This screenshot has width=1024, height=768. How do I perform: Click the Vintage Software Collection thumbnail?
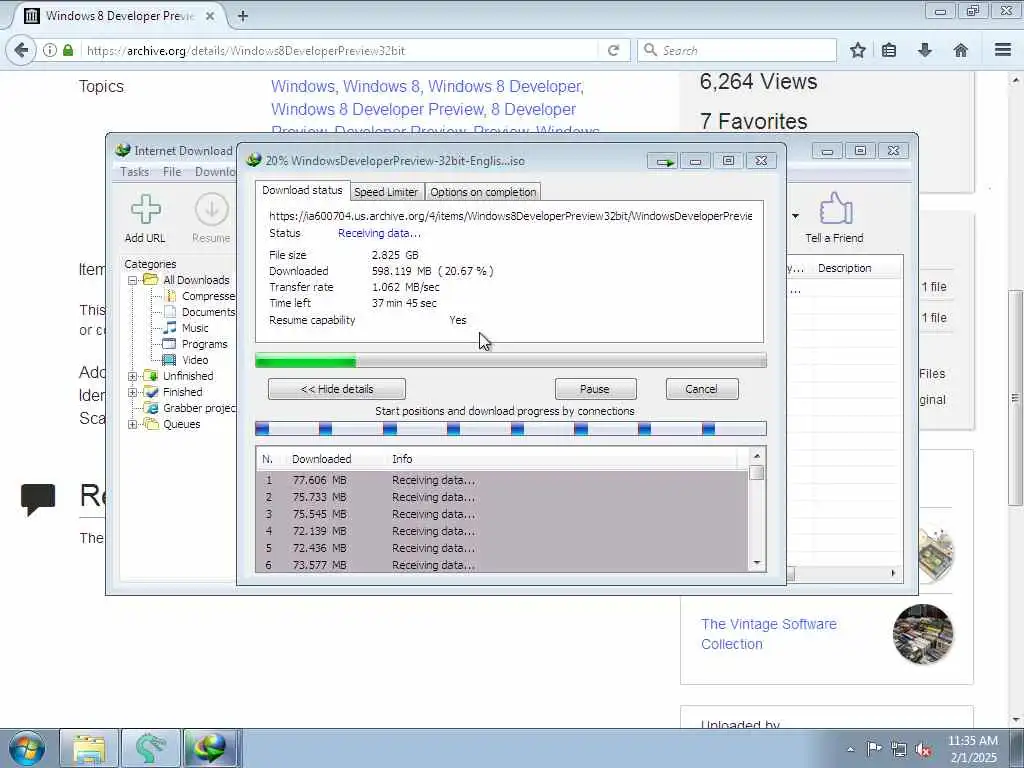click(x=923, y=633)
